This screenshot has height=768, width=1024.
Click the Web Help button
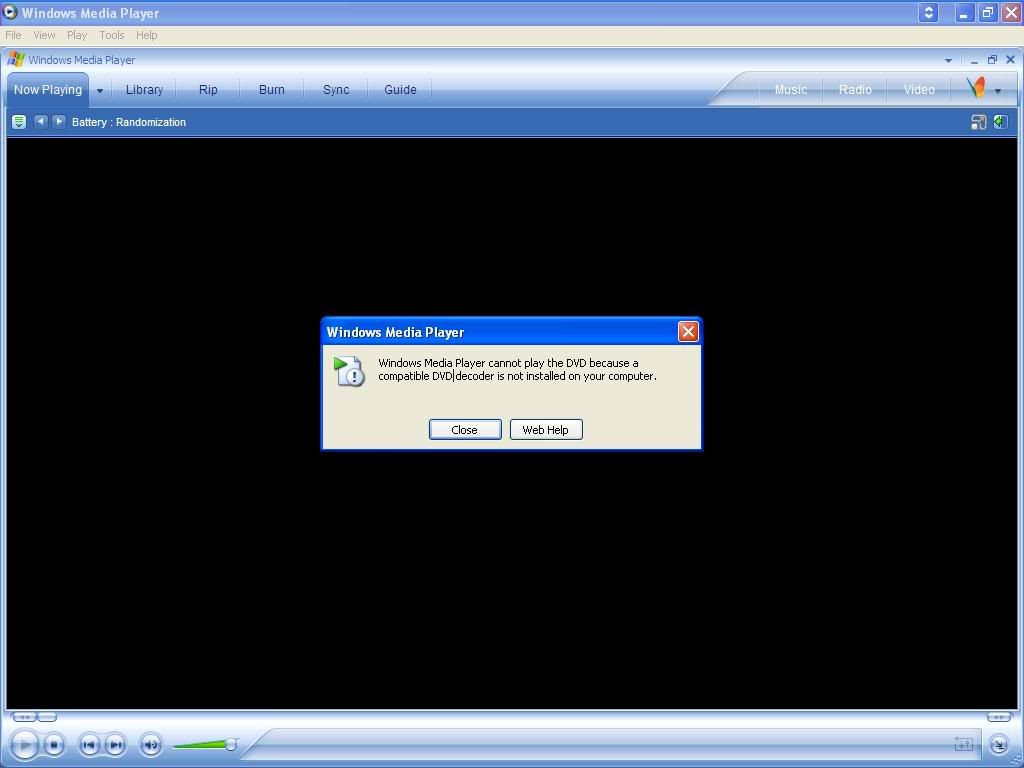(546, 430)
